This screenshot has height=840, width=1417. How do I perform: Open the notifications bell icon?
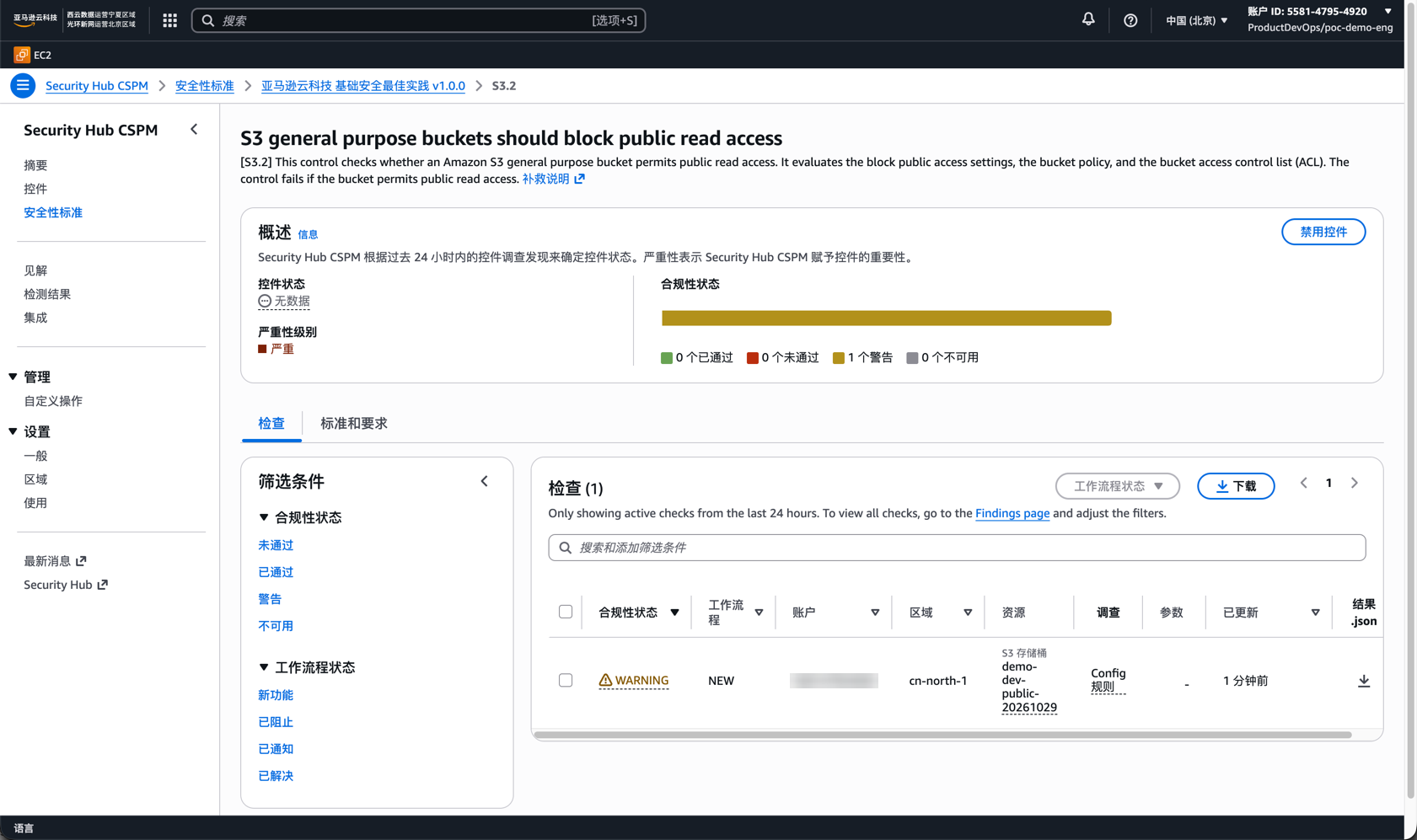point(1088,19)
